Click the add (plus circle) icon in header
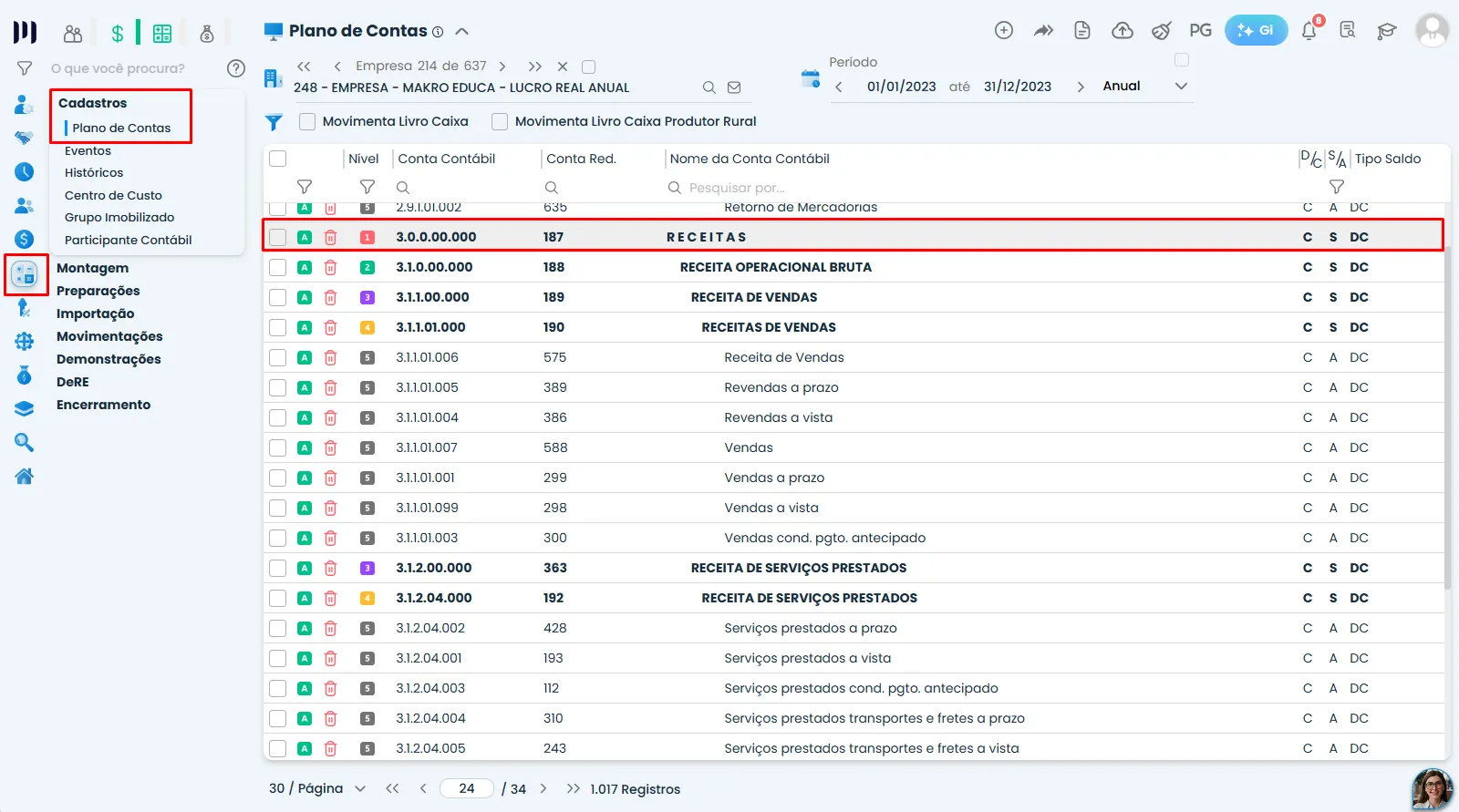Image resolution: width=1459 pixels, height=812 pixels. tap(1004, 30)
